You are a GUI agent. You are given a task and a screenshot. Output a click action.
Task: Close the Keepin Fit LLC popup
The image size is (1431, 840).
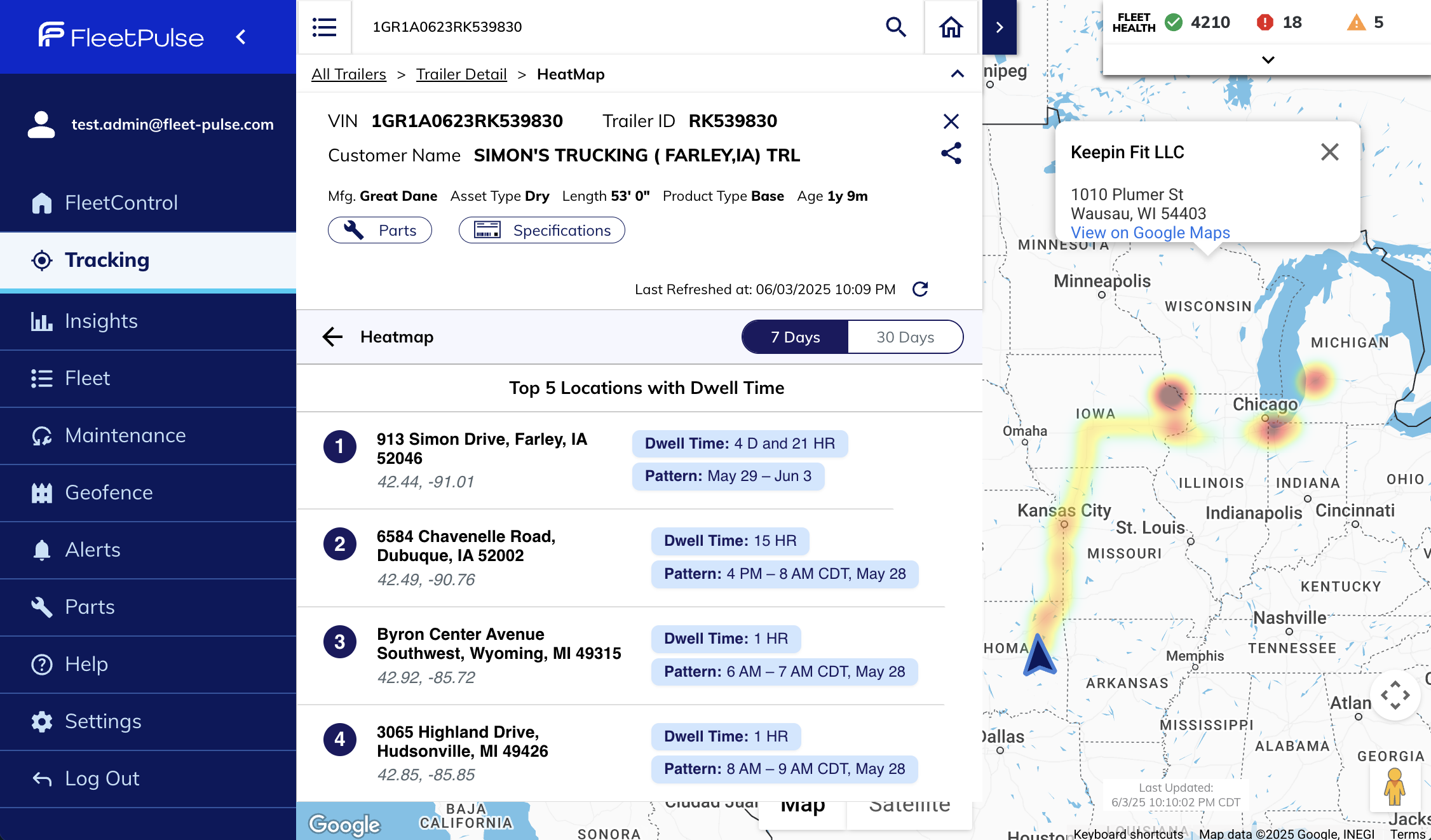point(1329,152)
